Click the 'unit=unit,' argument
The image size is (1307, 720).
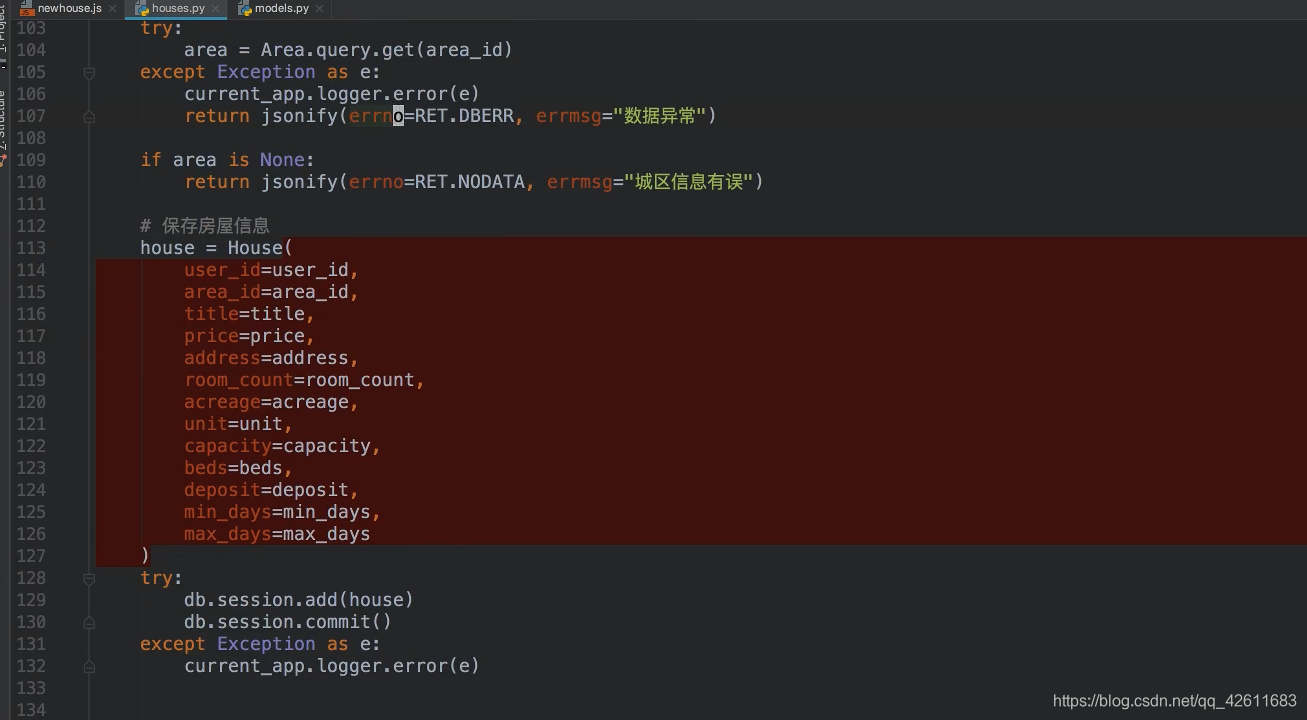pos(238,424)
